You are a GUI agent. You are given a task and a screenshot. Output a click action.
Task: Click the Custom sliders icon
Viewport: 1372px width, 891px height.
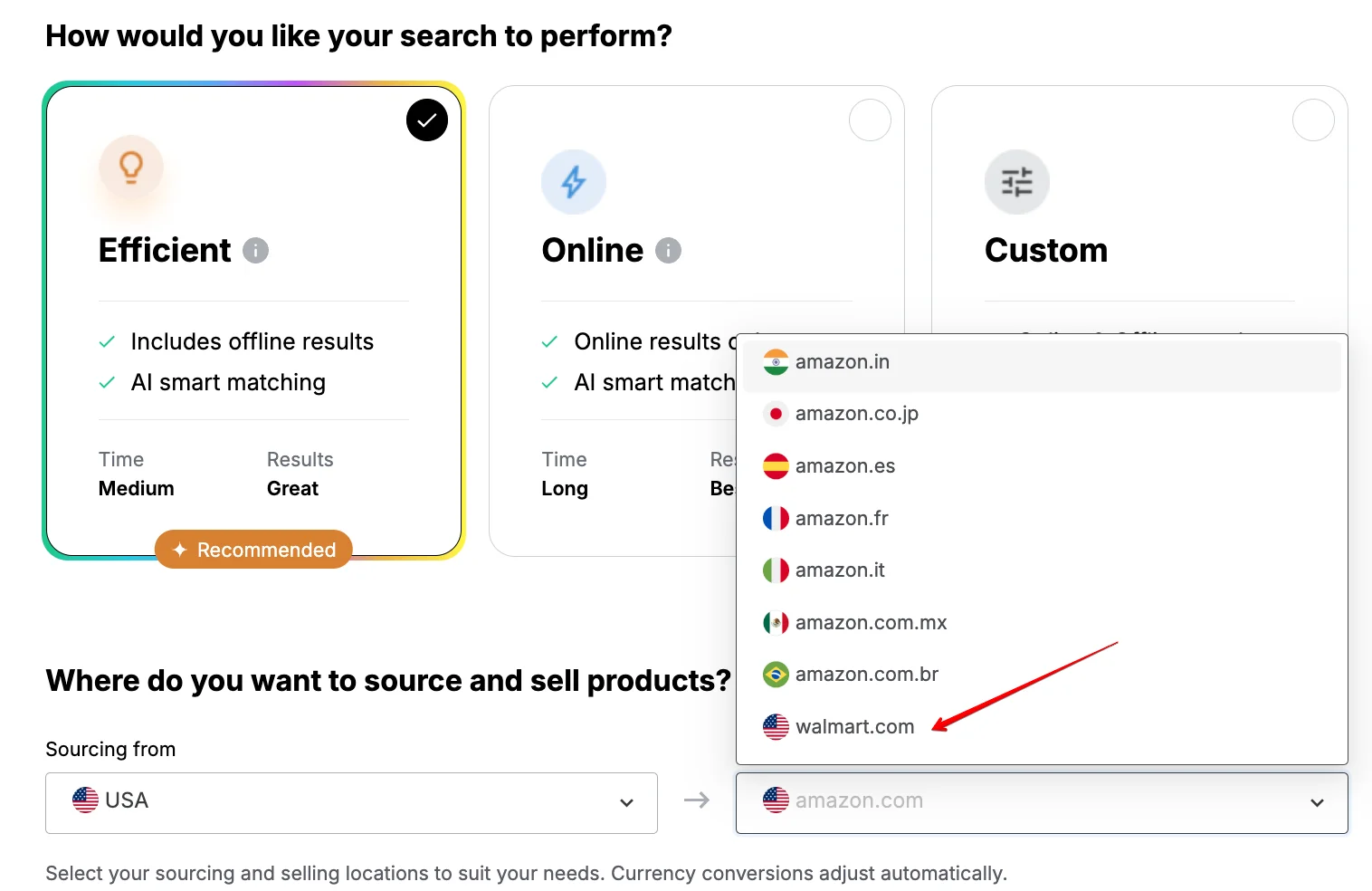[x=1017, y=182]
